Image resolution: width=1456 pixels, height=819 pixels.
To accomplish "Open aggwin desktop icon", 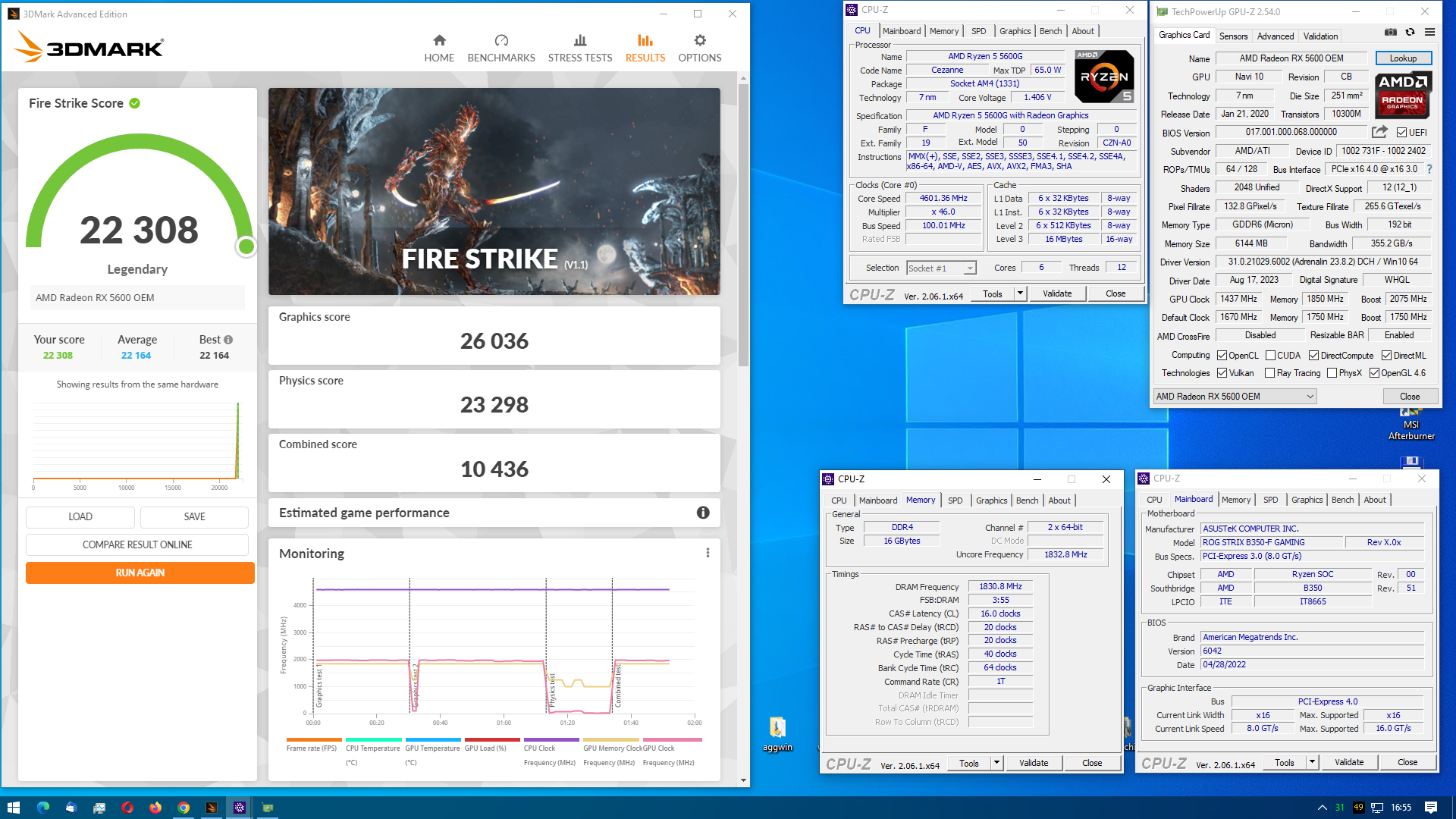I will point(777,734).
